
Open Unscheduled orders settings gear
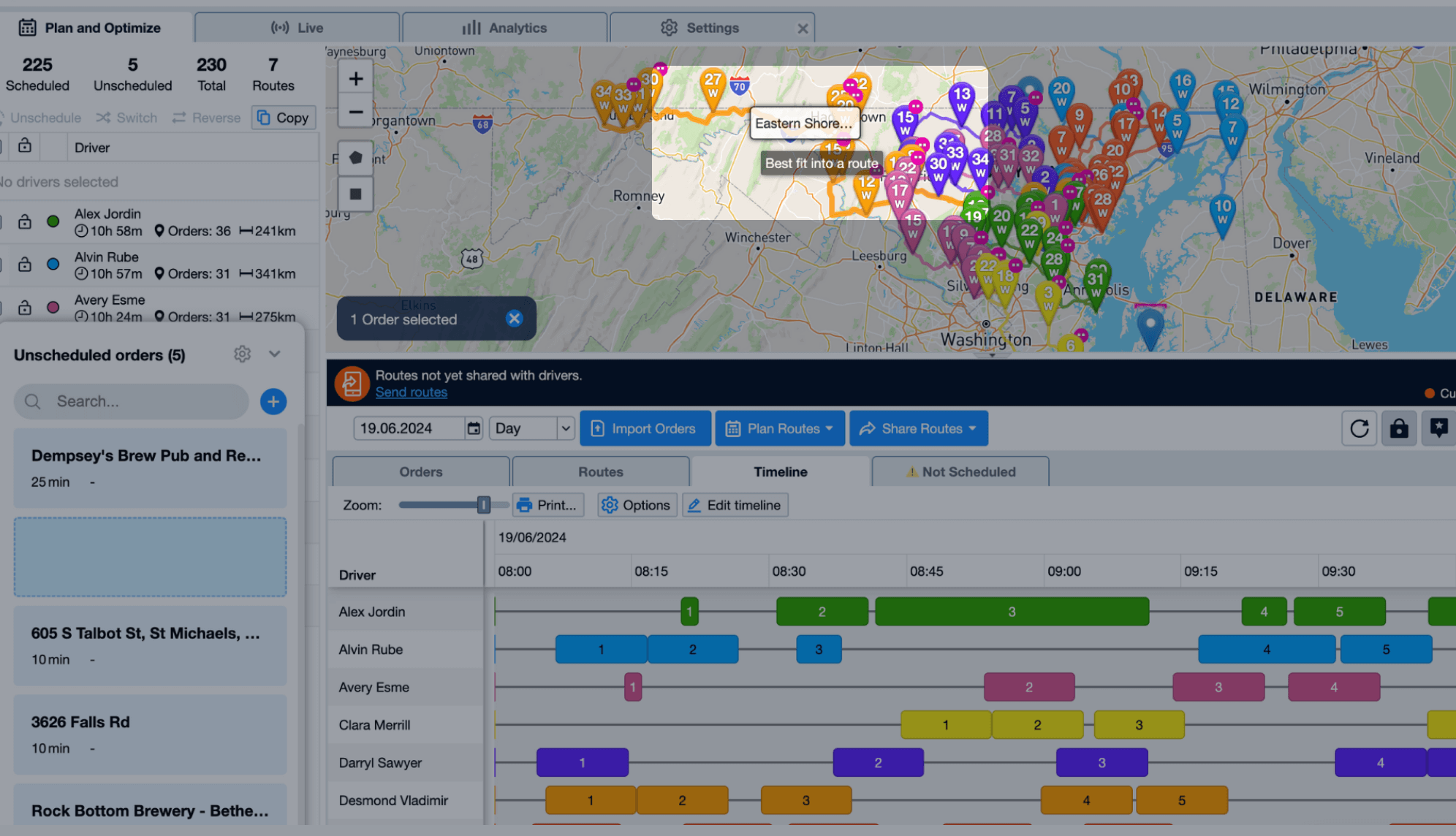pos(242,354)
